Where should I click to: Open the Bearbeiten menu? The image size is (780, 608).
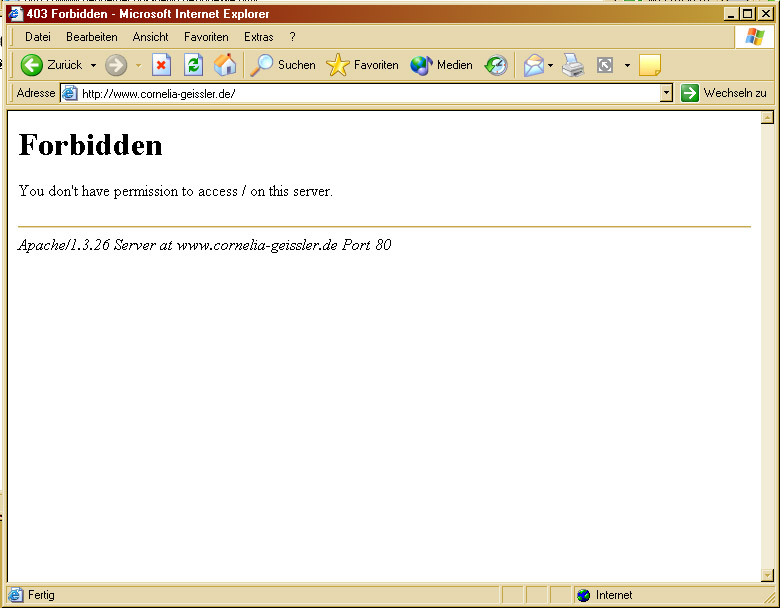pyautogui.click(x=92, y=37)
